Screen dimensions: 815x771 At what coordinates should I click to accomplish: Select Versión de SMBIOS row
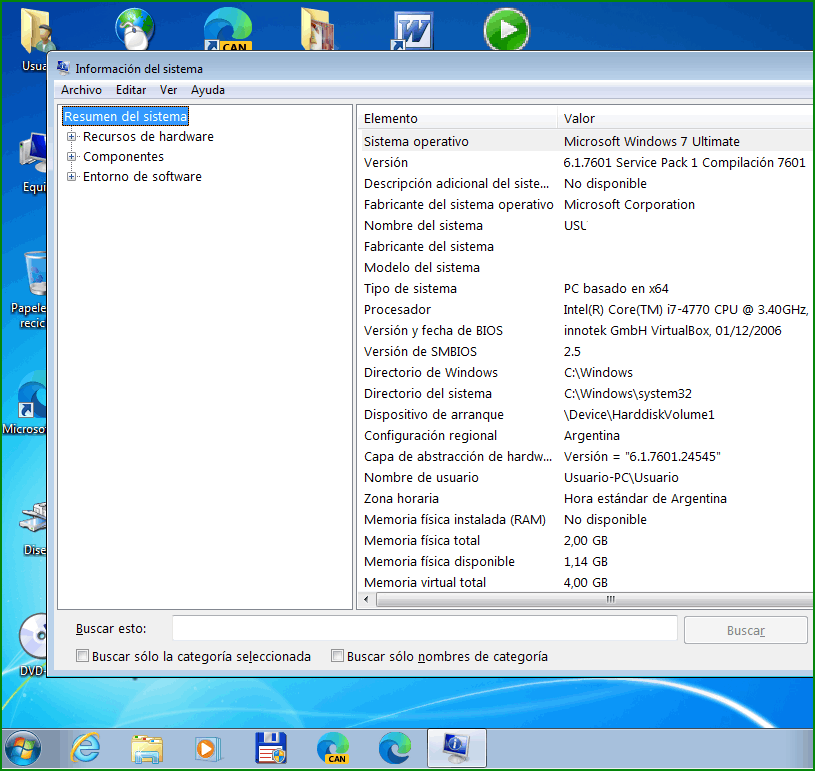point(587,351)
